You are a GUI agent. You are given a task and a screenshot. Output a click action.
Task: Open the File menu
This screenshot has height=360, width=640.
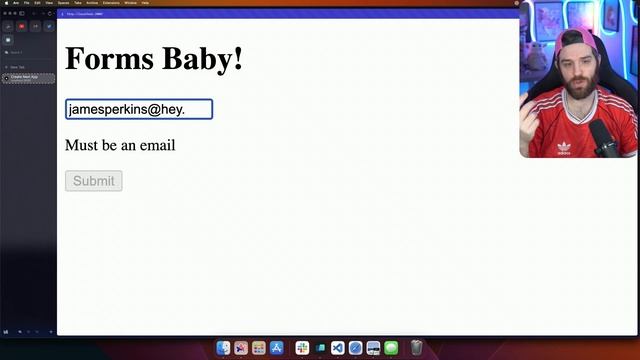[x=27, y=3]
